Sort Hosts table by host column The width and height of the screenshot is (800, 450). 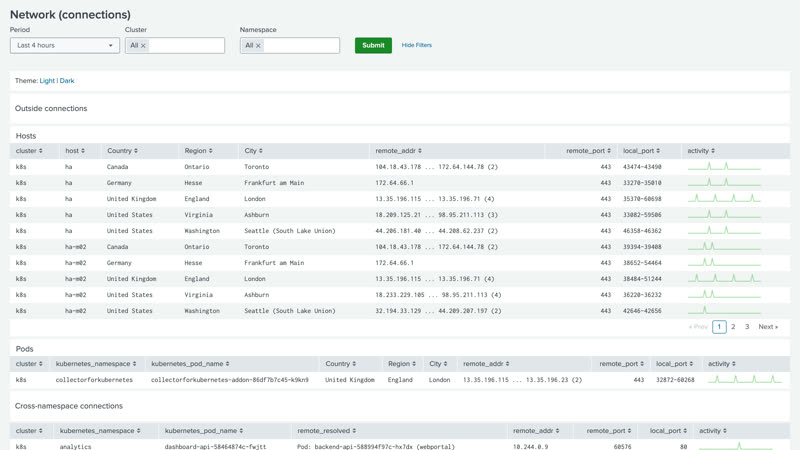(75, 151)
